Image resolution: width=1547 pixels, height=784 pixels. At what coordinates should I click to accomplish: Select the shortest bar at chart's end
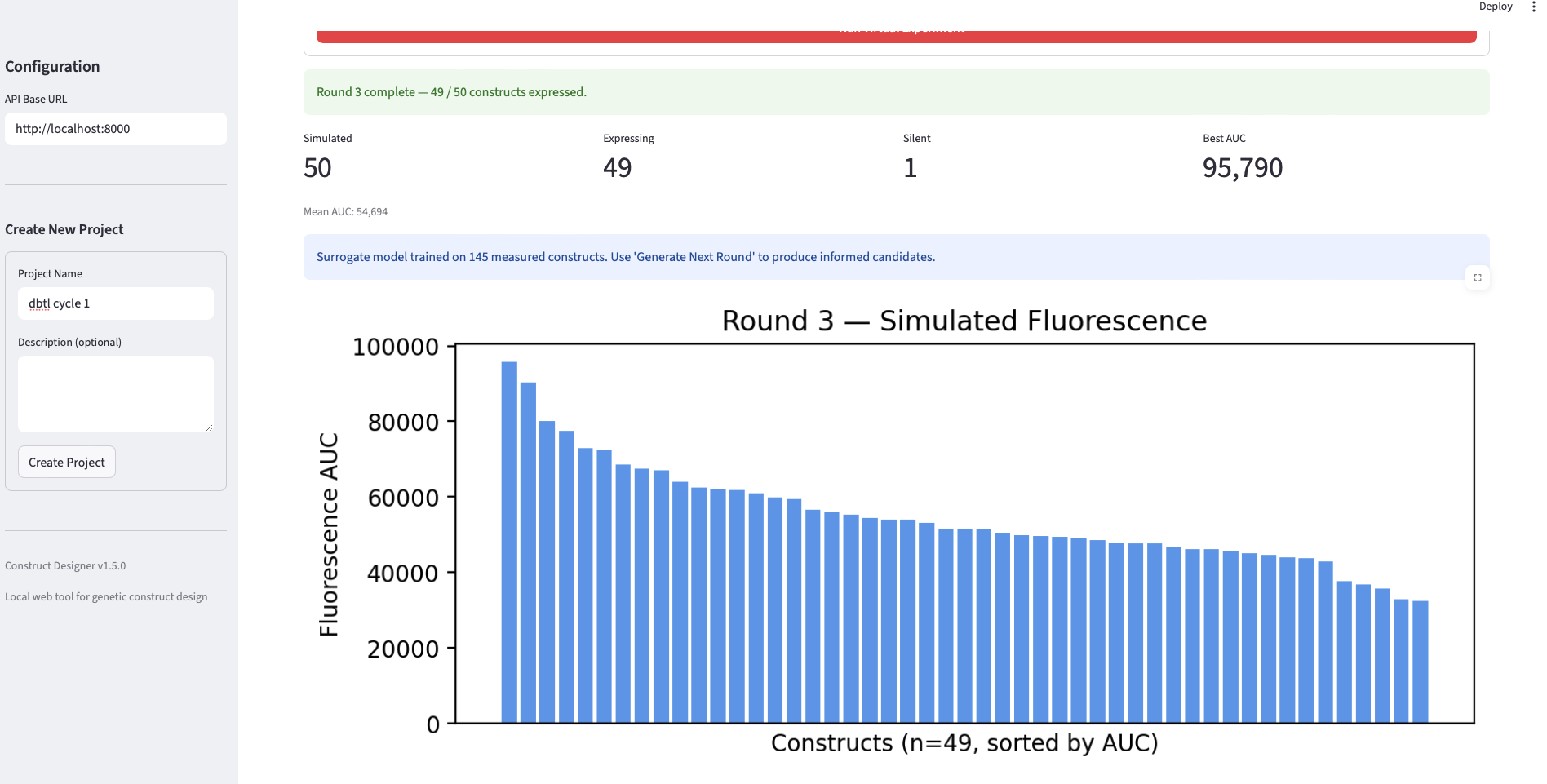pyautogui.click(x=1421, y=662)
